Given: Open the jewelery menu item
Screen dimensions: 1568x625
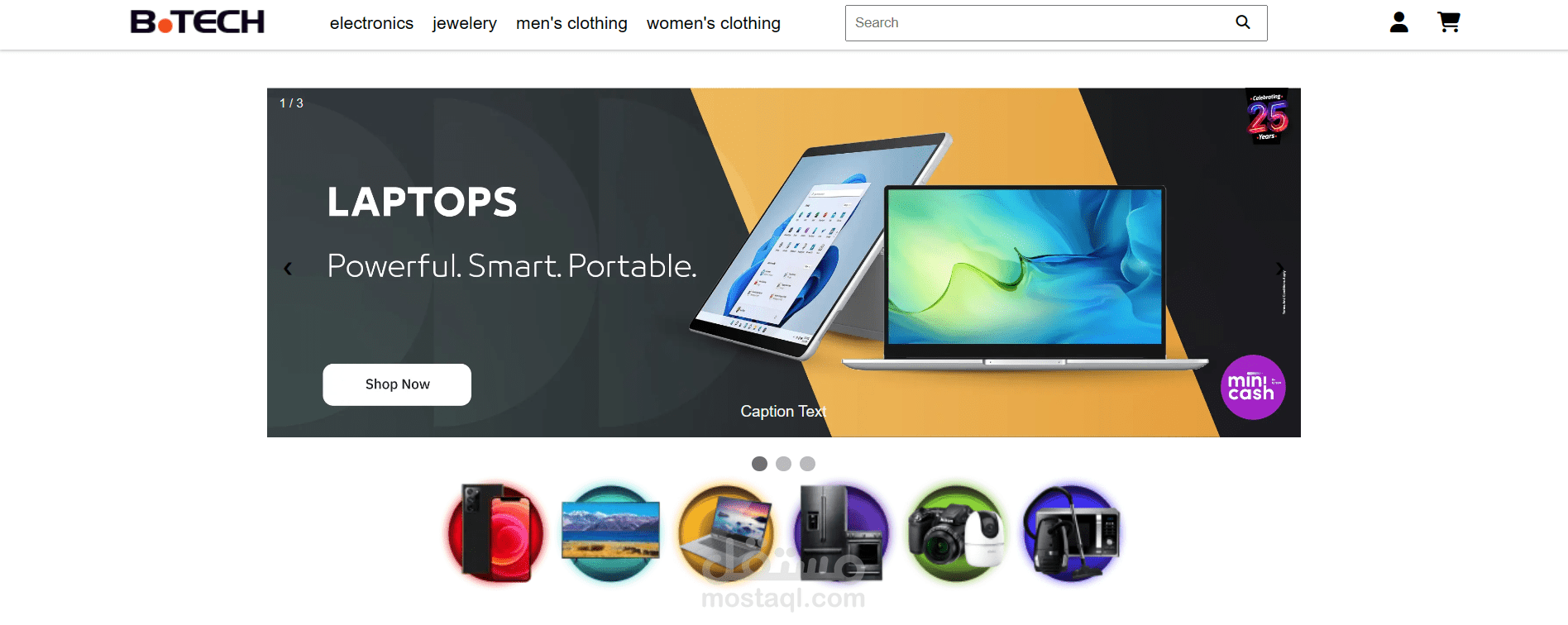Looking at the screenshot, I should click(x=464, y=23).
